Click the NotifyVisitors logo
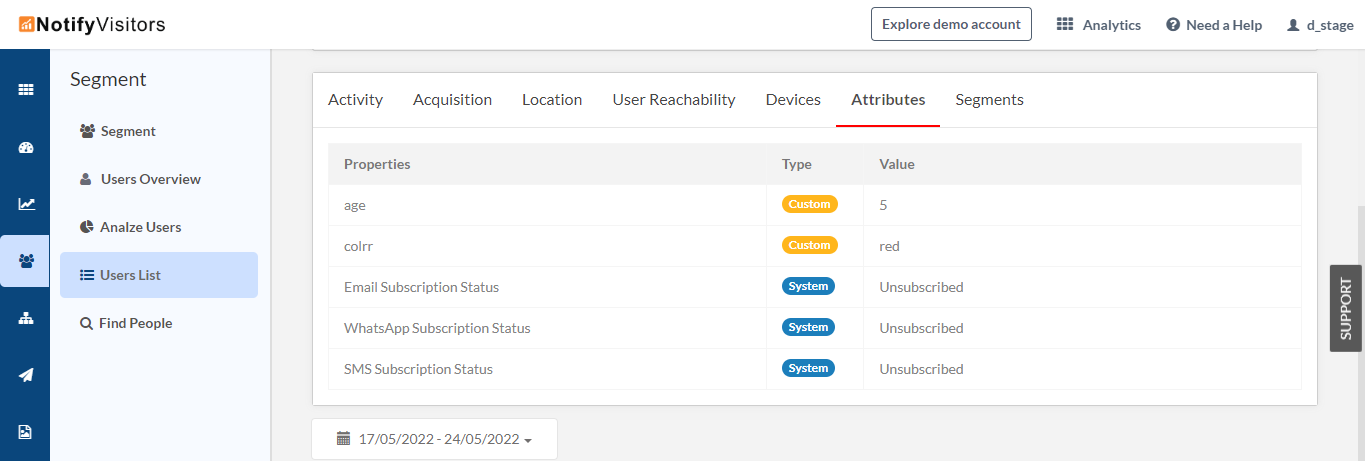This screenshot has height=461, width=1365. pyautogui.click(x=92, y=25)
